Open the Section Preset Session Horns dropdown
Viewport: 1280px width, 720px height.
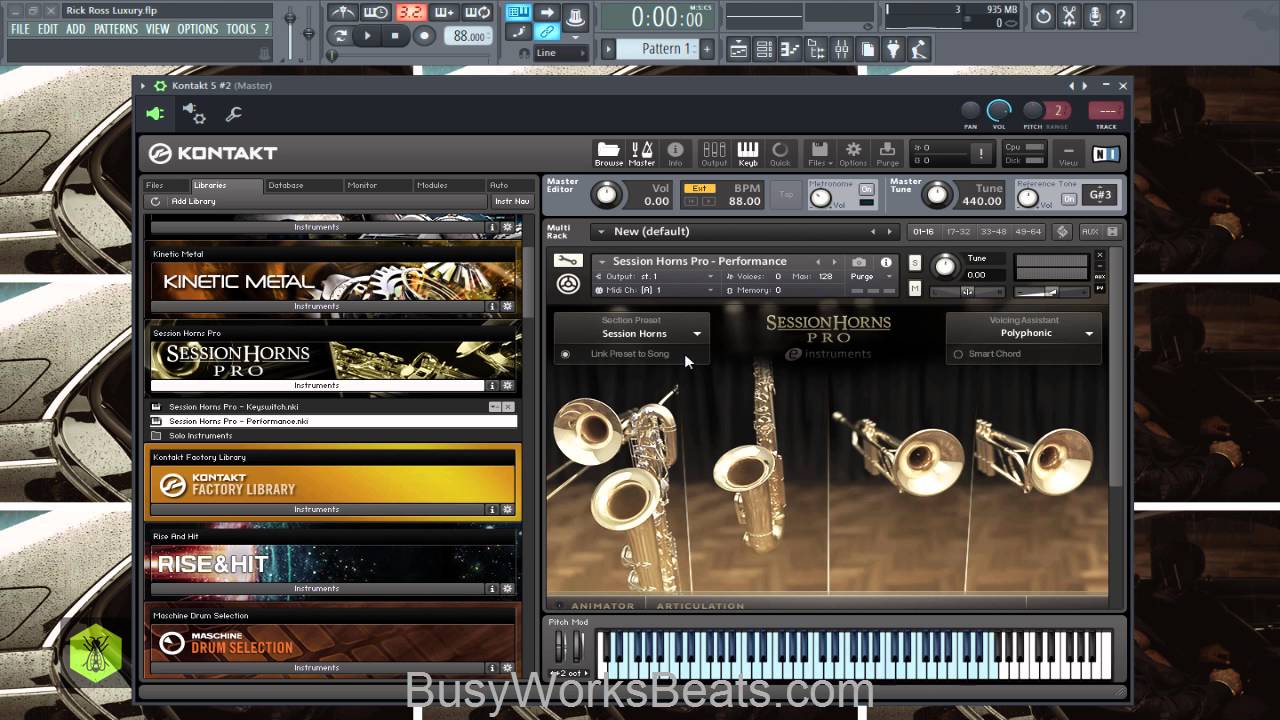coord(632,333)
